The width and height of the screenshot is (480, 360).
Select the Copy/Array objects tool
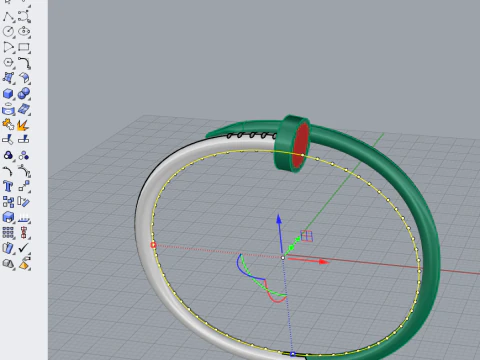8,202
